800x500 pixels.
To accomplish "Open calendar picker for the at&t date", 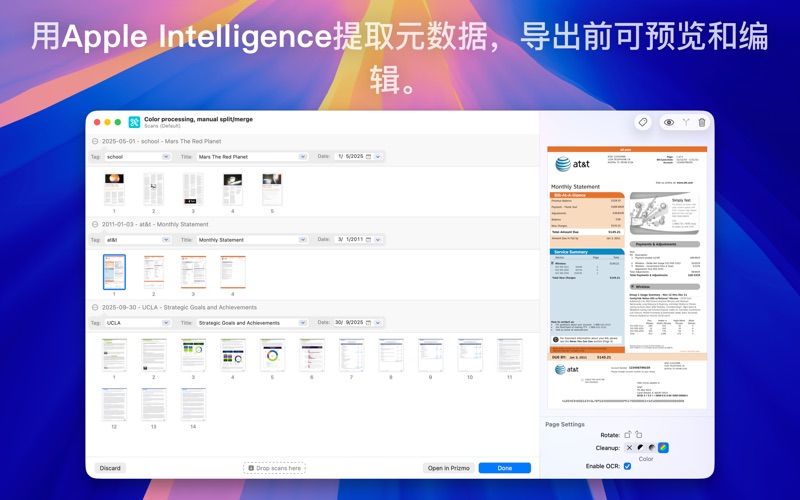I will tap(369, 240).
